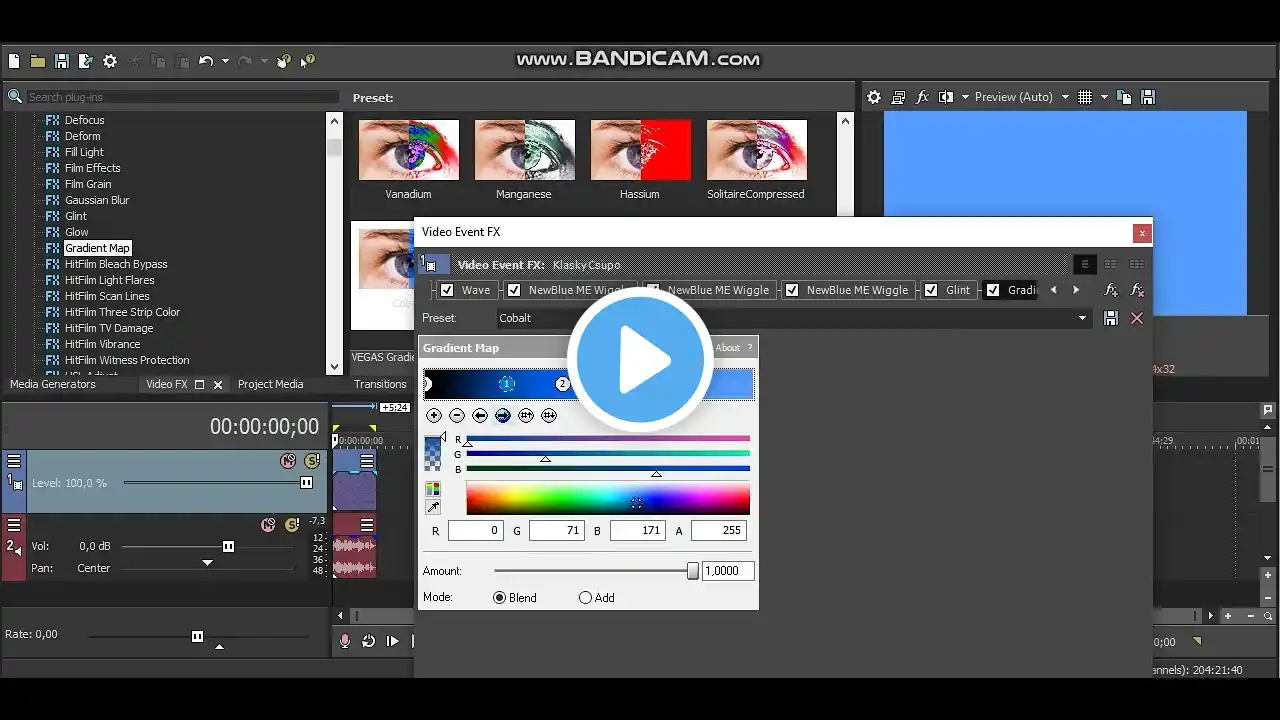Viewport: 1280px width, 720px height.
Task: Select the Blend mode radio button
Action: pyautogui.click(x=500, y=598)
